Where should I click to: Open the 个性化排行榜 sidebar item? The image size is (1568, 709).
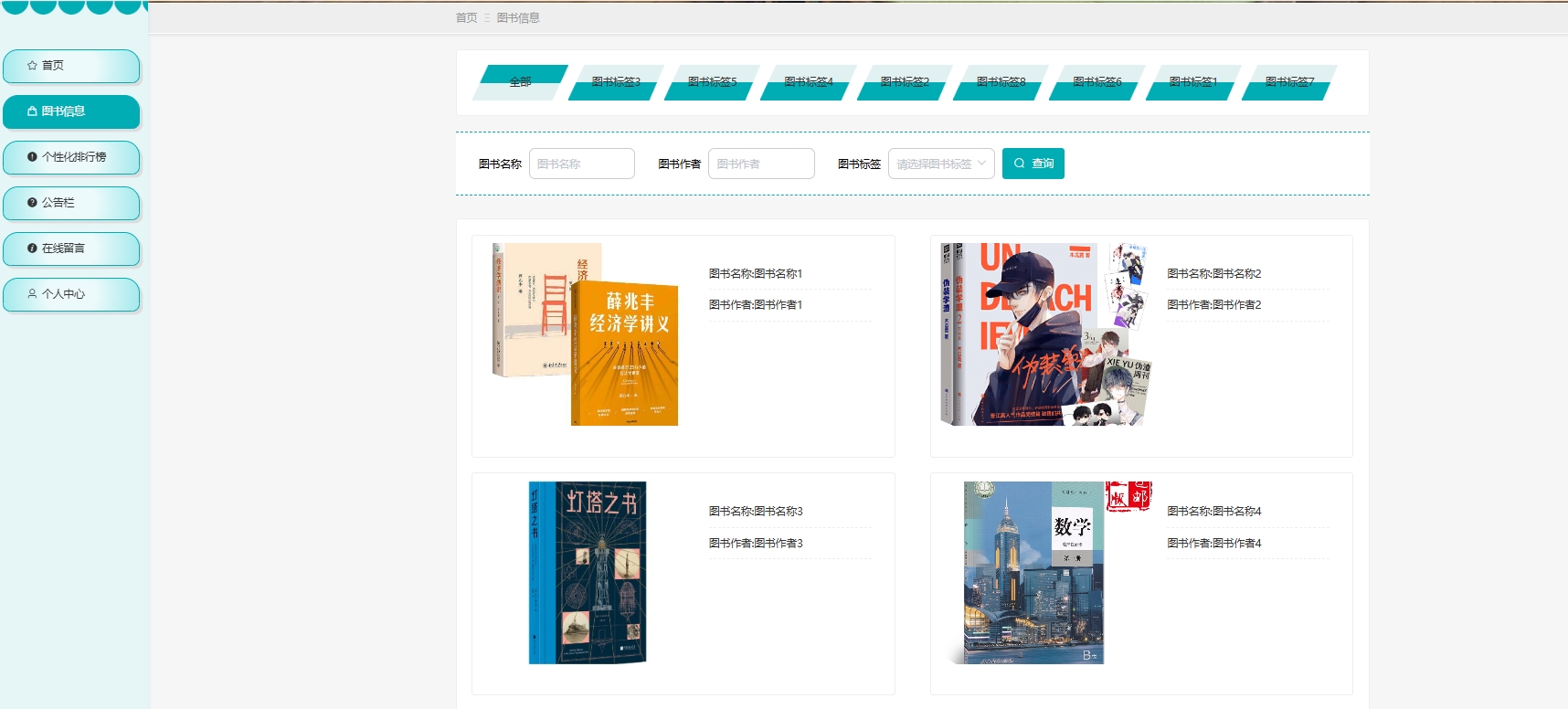click(x=71, y=157)
